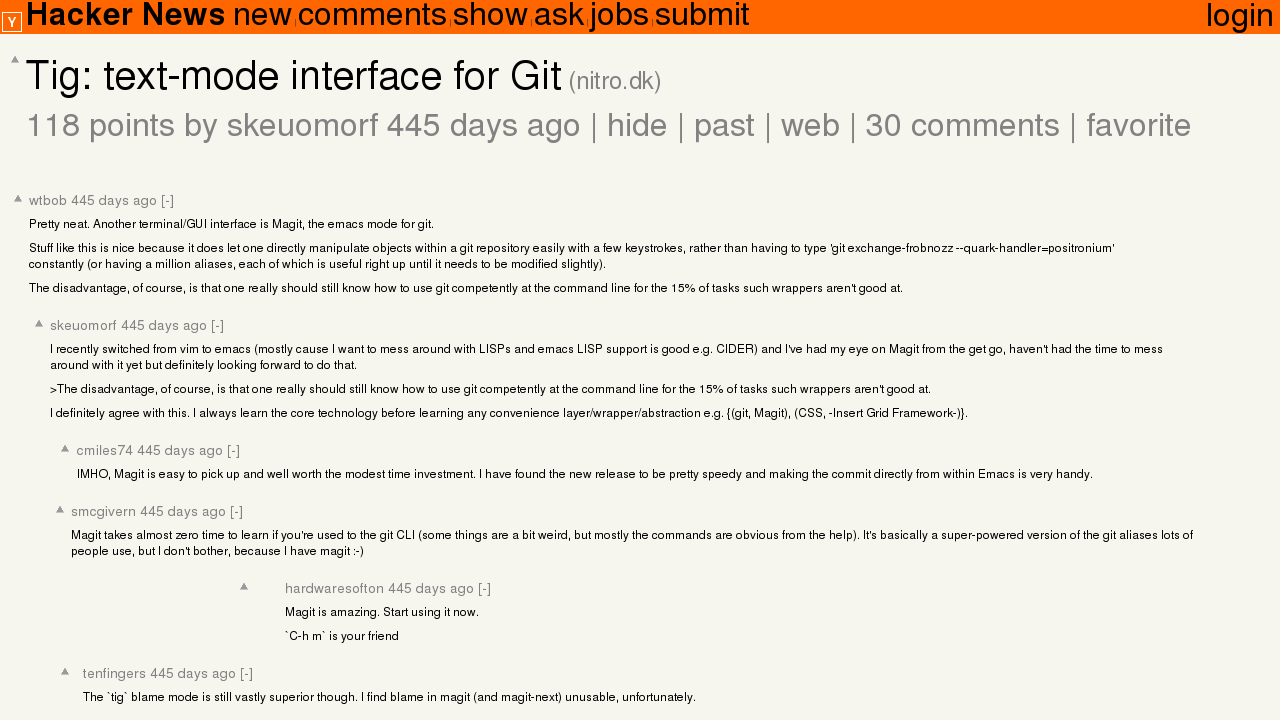1280x720 pixels.
Task: Open the login page
Action: [1240, 15]
